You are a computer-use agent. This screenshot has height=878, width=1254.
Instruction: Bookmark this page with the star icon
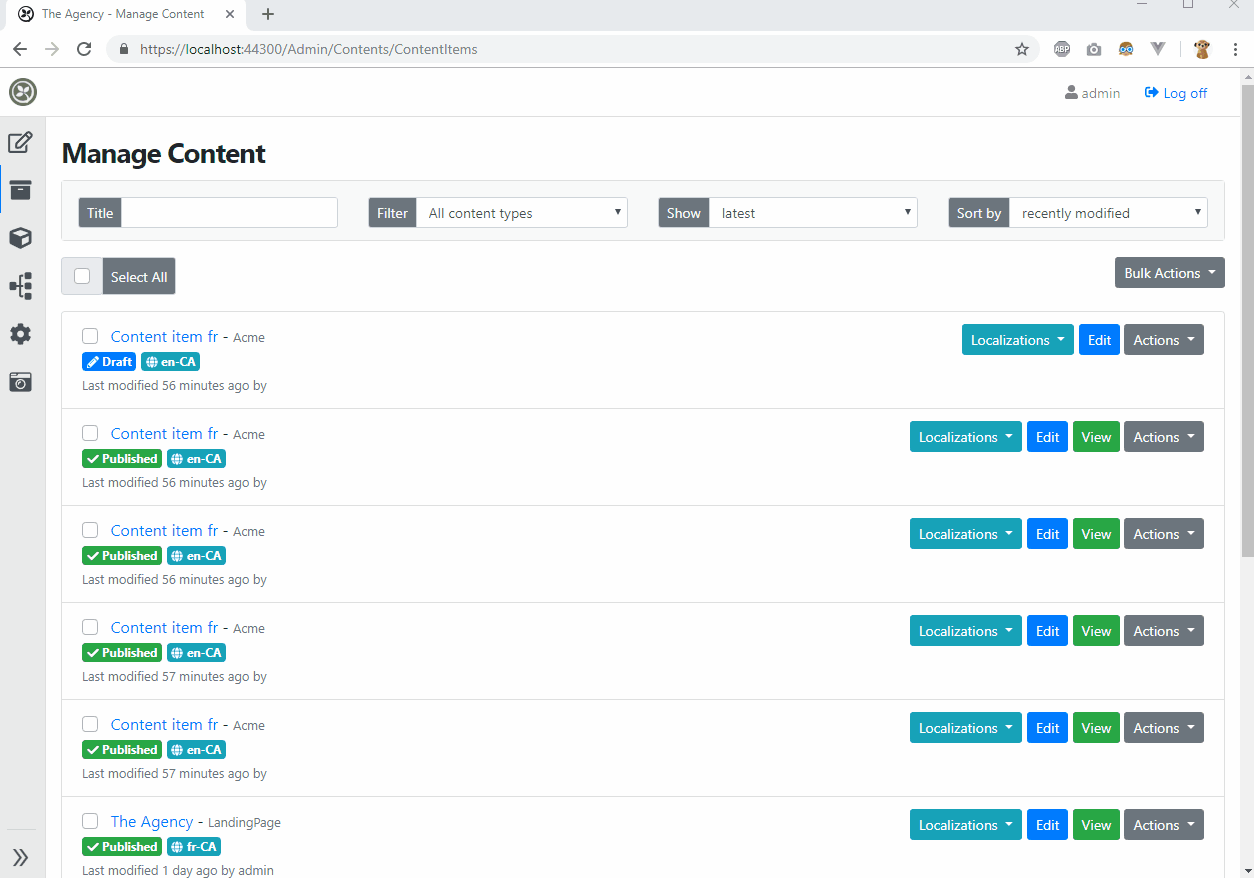coord(1022,49)
